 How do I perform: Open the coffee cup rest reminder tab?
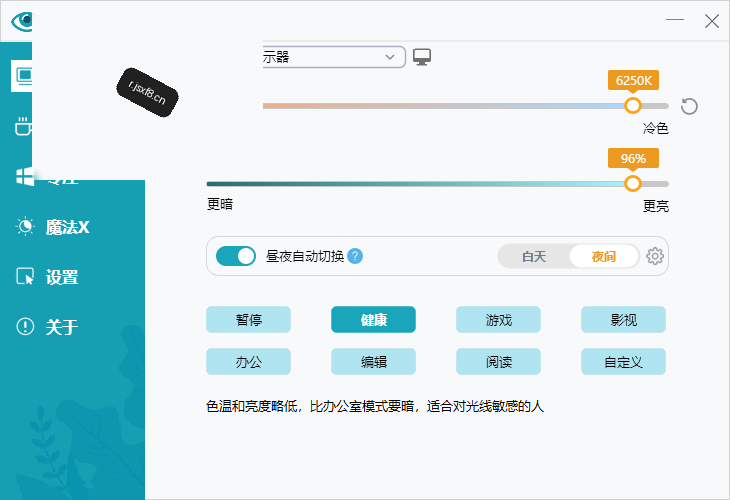pyautogui.click(x=23, y=126)
